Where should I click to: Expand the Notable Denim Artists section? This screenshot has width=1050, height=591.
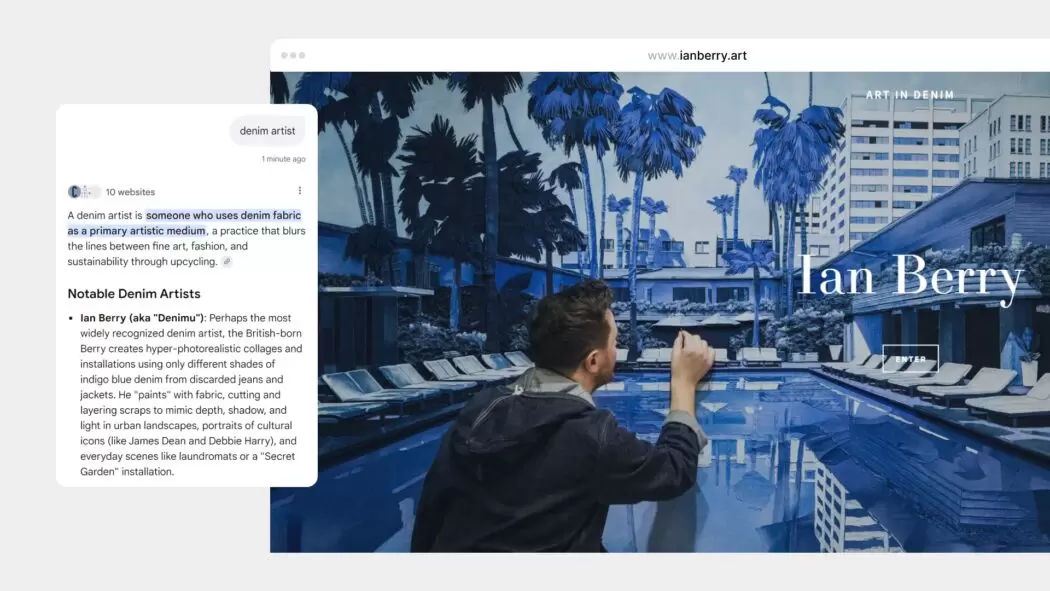[x=138, y=293]
